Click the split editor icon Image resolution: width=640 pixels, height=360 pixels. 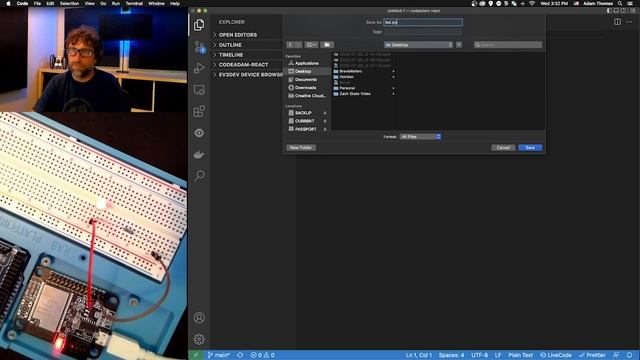coord(617,22)
